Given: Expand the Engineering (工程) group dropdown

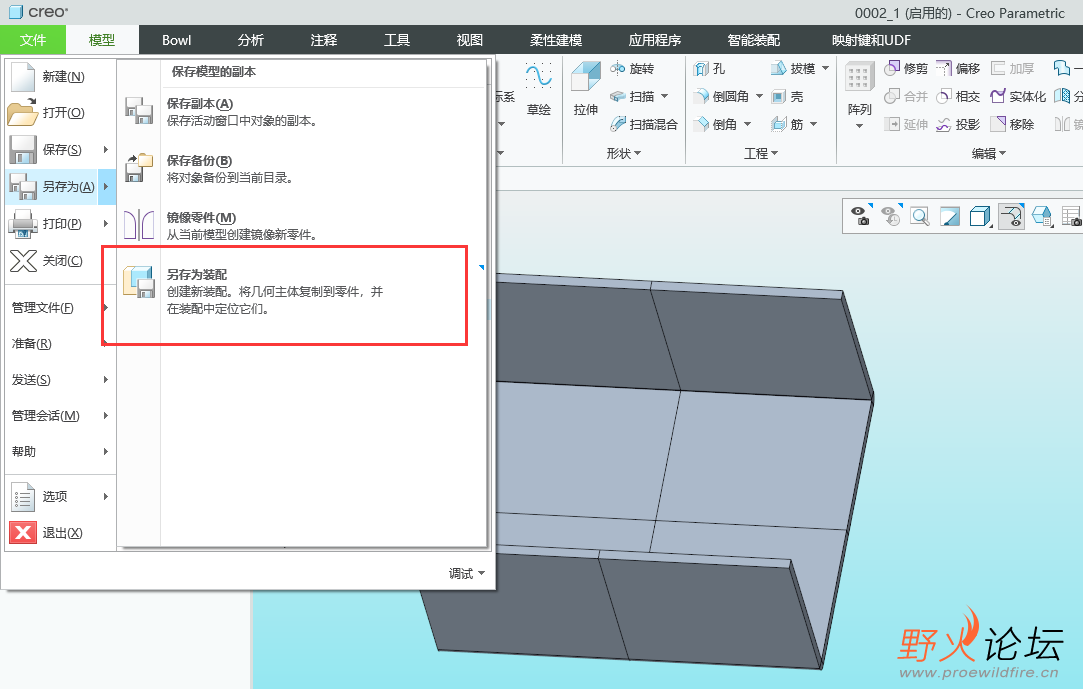Looking at the screenshot, I should [761, 153].
